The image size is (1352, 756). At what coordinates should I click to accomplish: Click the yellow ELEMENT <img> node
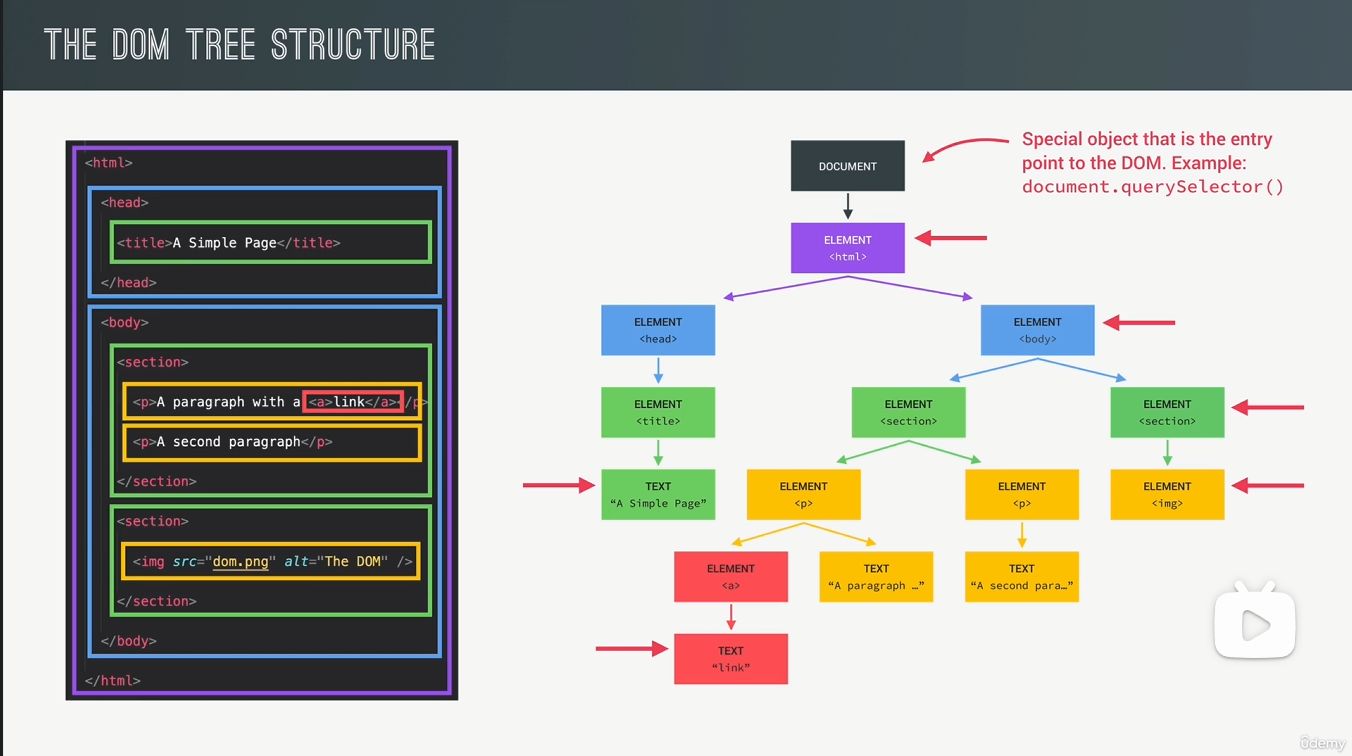1167,494
